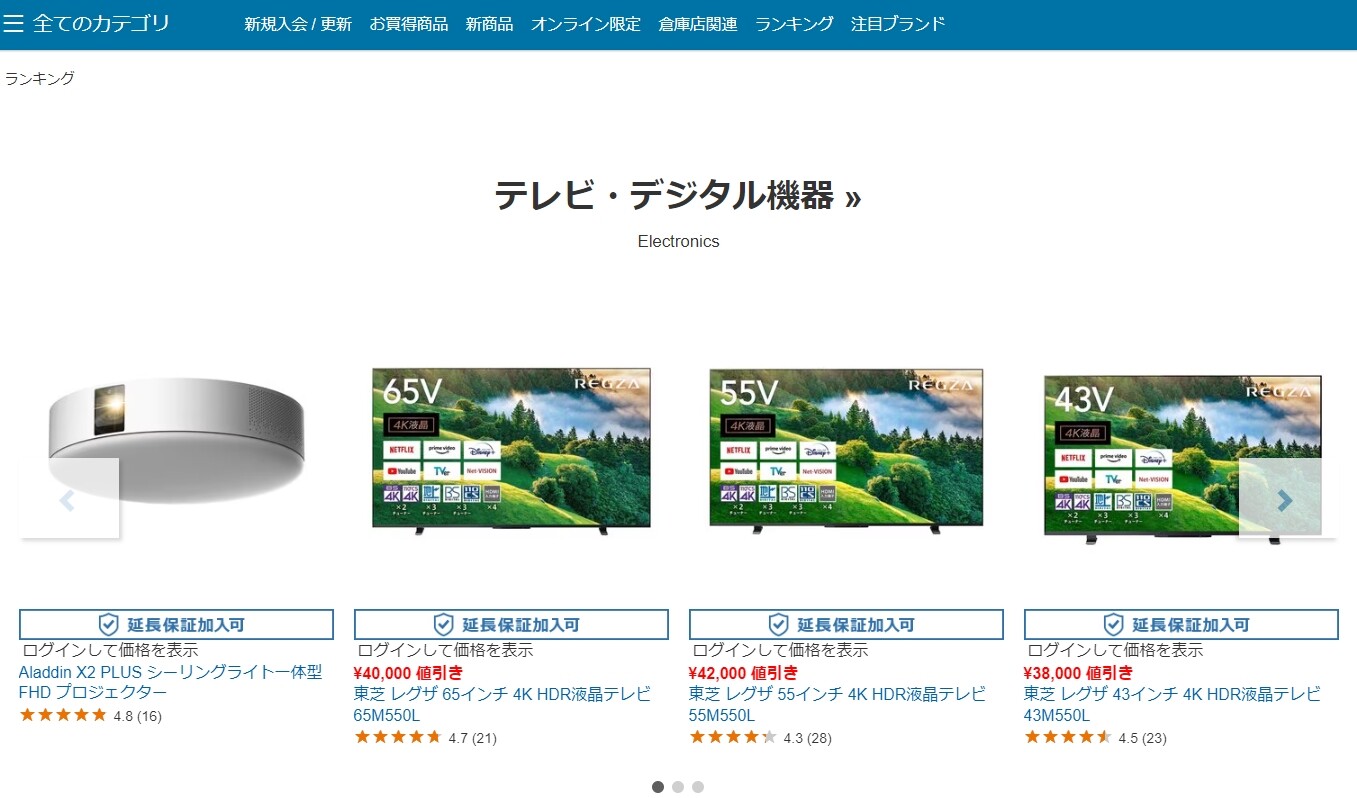Select the second carousel pagination dot

[678, 786]
